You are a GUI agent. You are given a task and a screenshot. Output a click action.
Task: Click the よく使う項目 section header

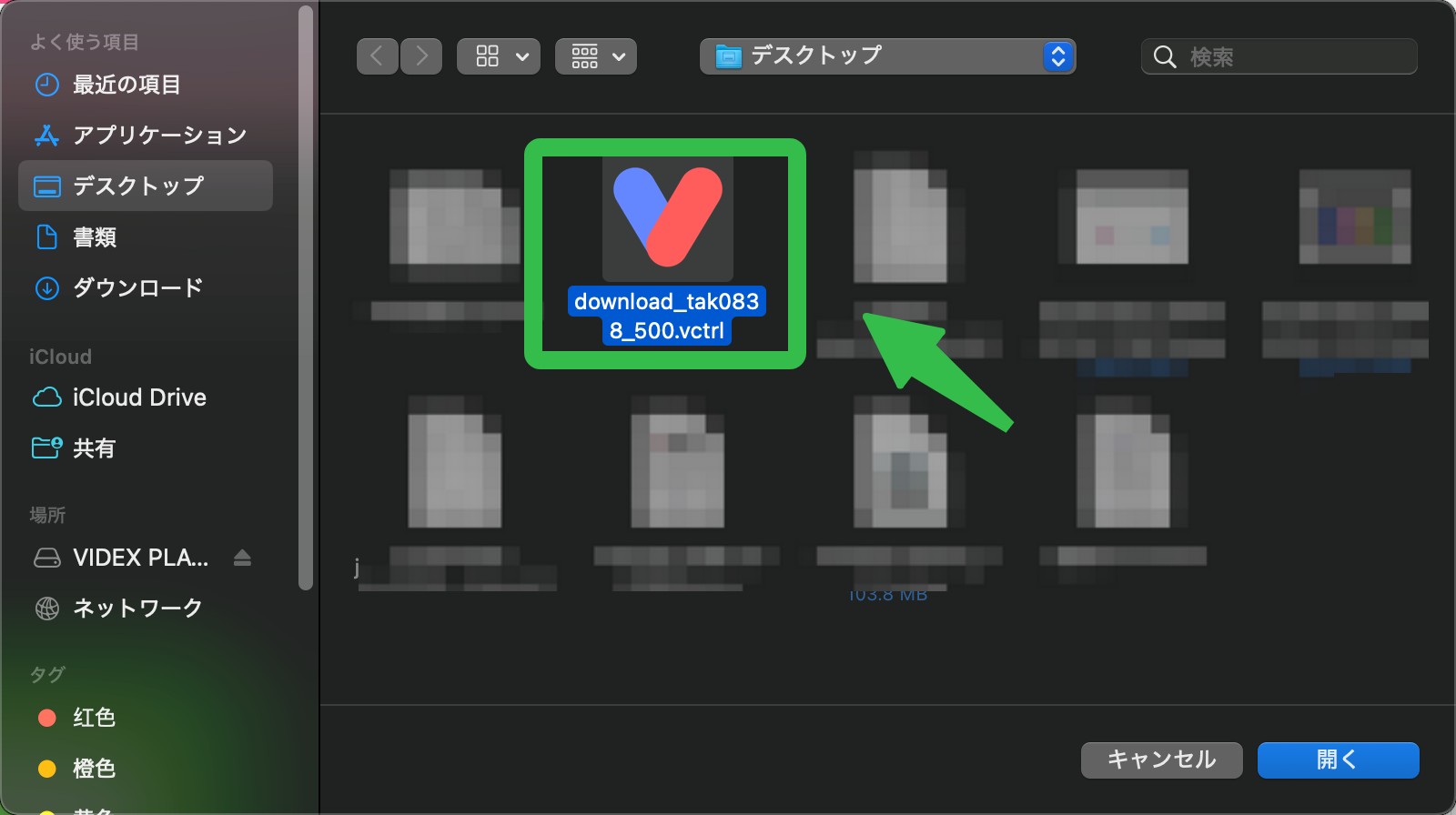pyautogui.click(x=84, y=42)
